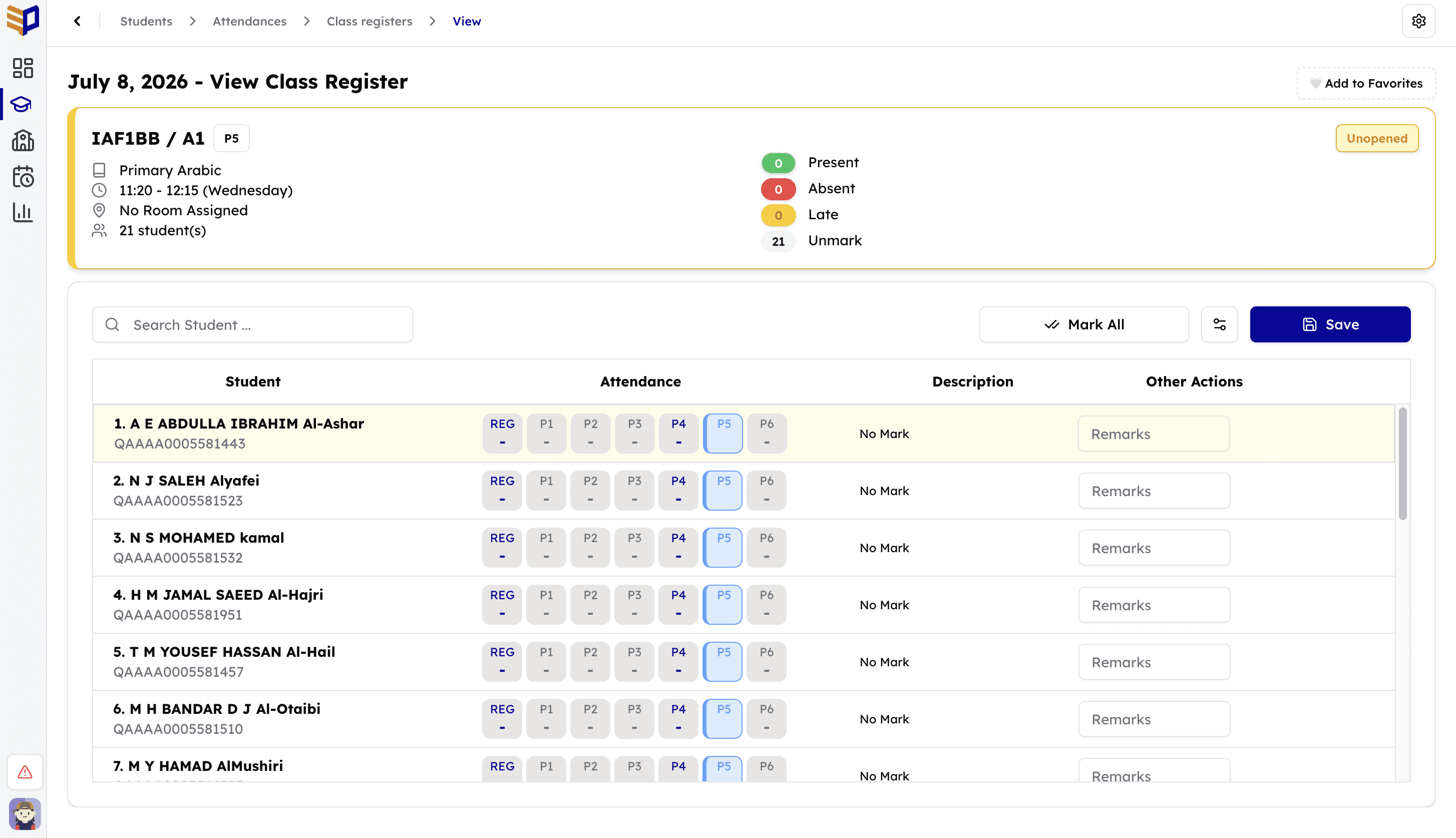Enter remarks field for A E ABDULLA IBRAHIM Al-Ashar
Image resolution: width=1456 pixels, height=838 pixels.
[x=1153, y=434]
